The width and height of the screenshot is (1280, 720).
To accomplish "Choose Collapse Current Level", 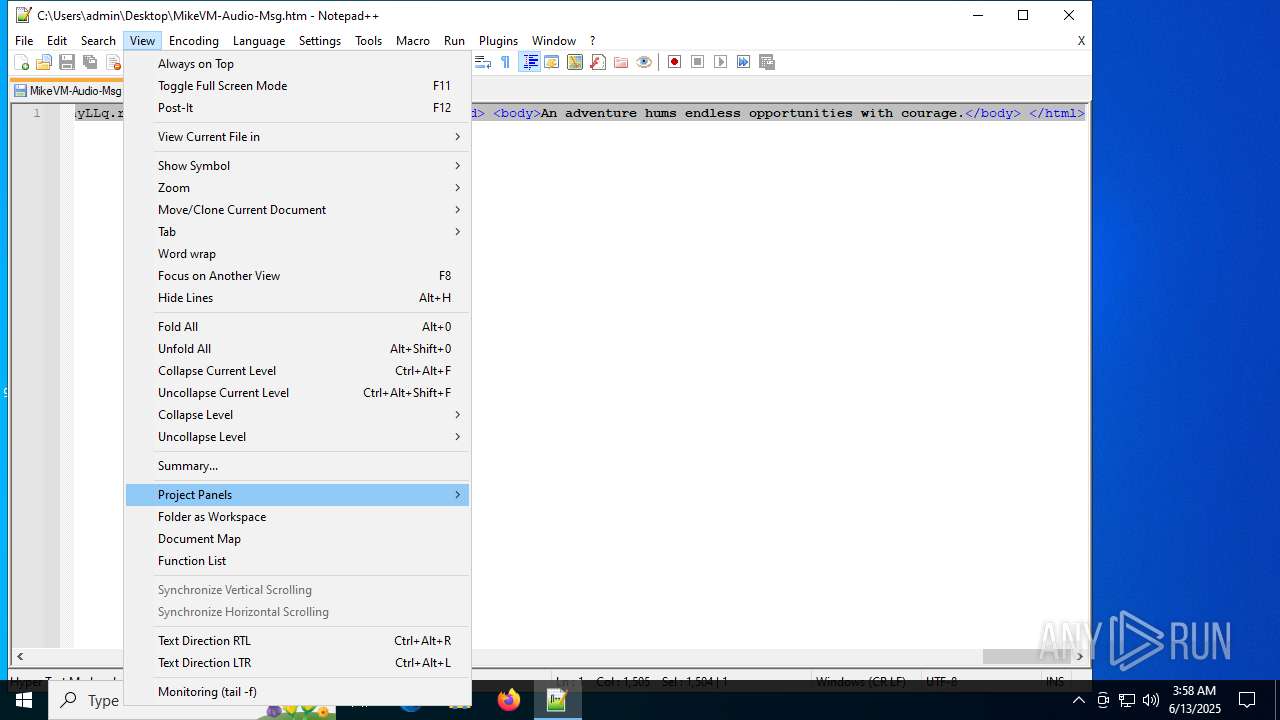I will (x=297, y=371).
